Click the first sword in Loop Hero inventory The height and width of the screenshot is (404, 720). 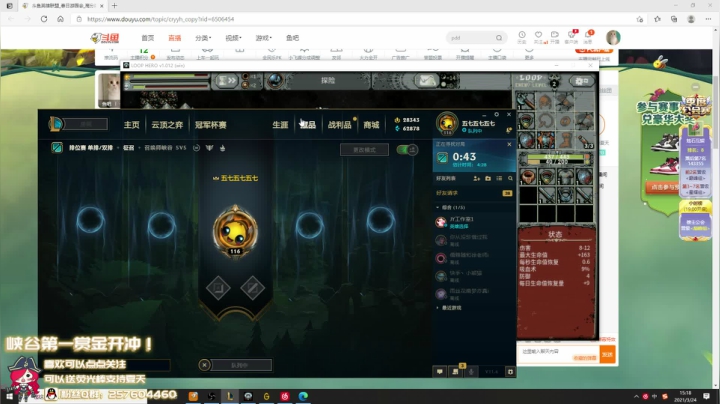tap(546, 196)
